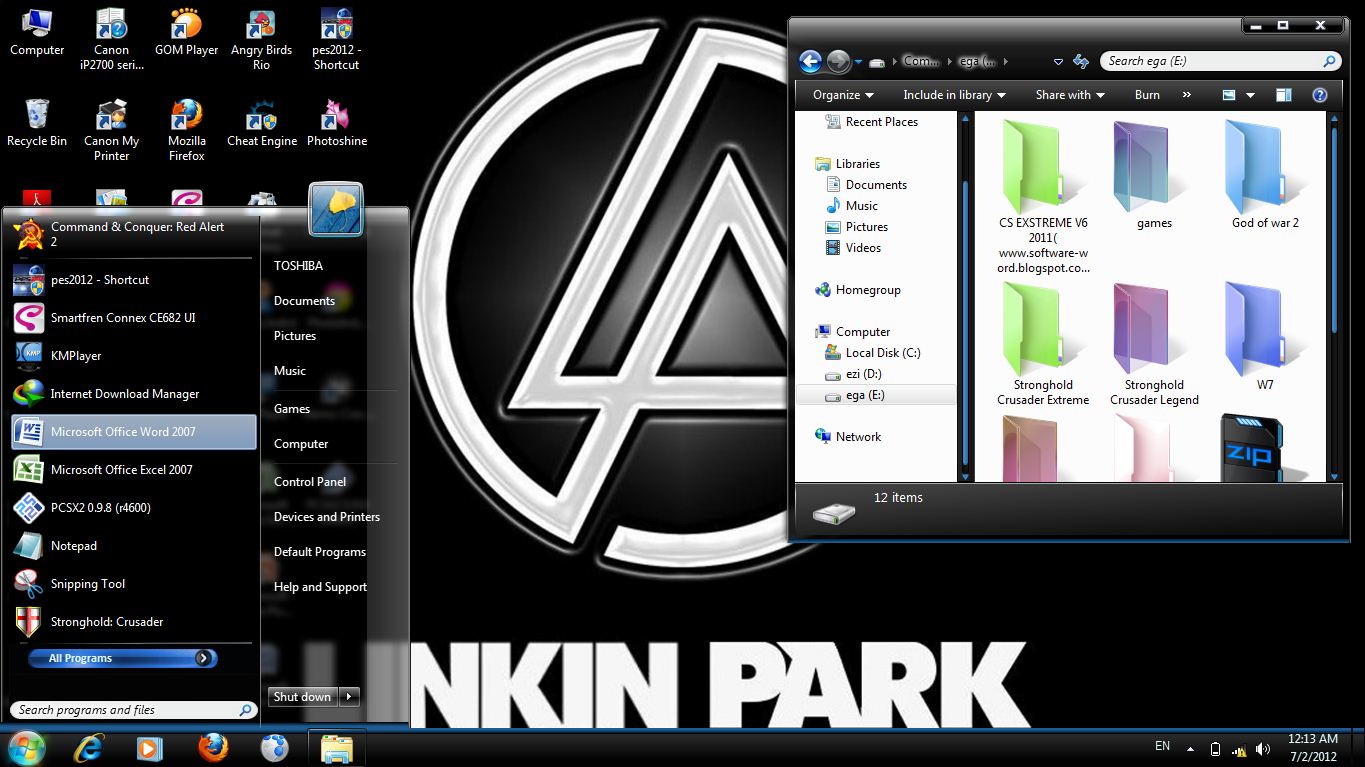Click the Start menu user picture
The height and width of the screenshot is (767, 1365).
(336, 210)
